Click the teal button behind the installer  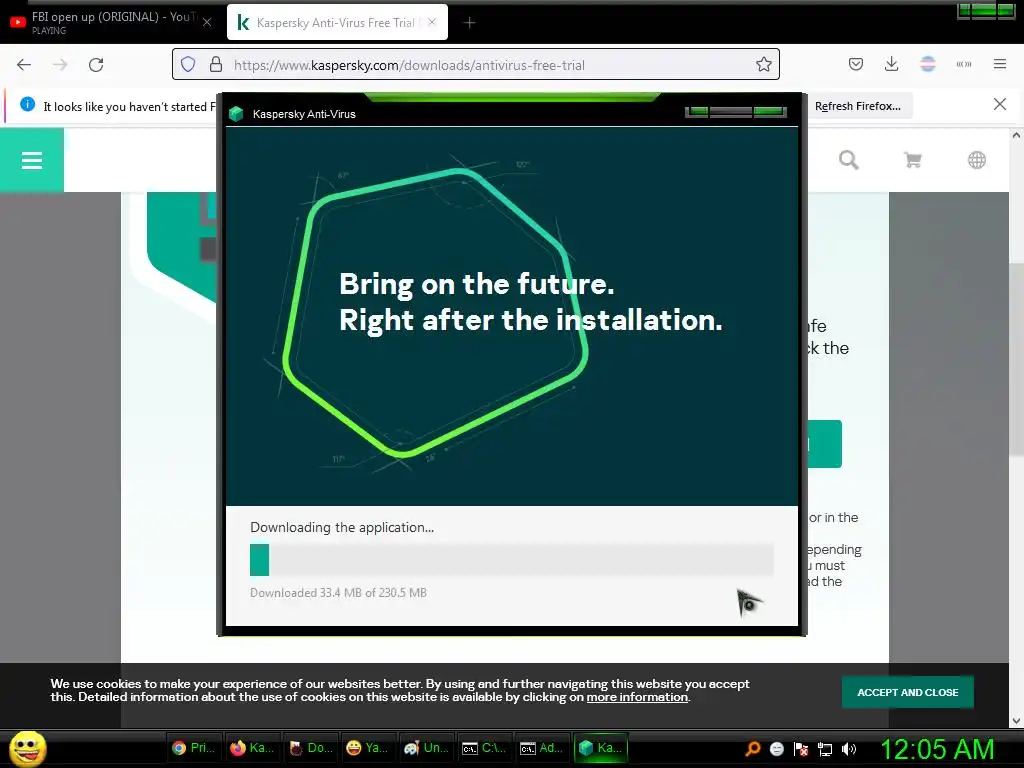pos(824,444)
